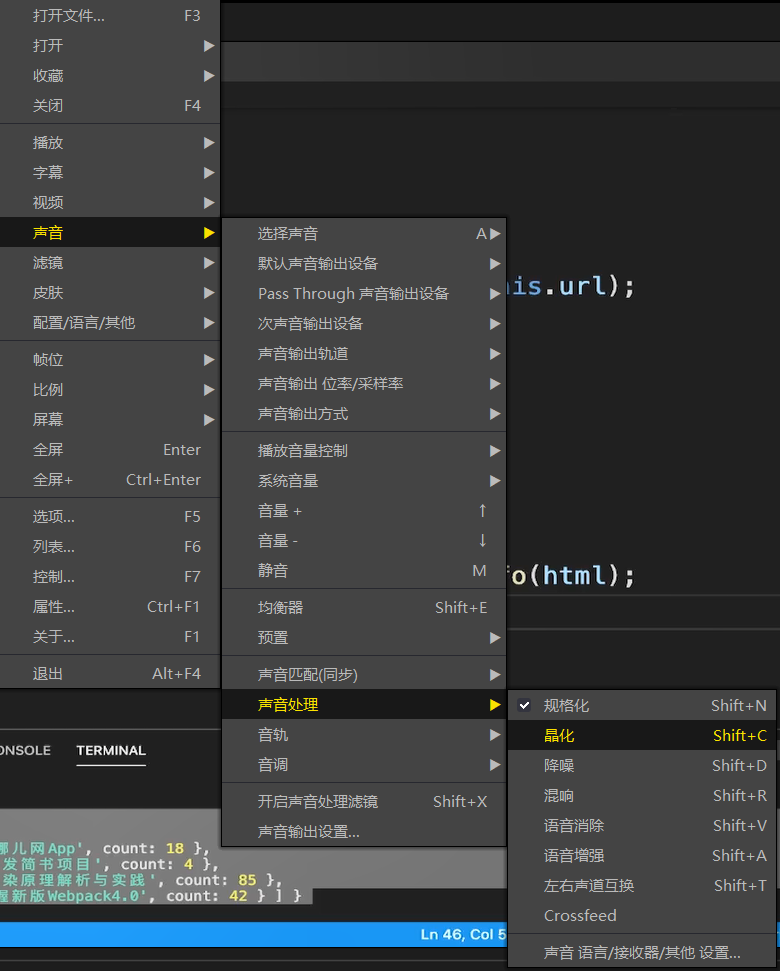Expand the 字幕 submenu
Screen dimensions: 780x971
[x=110, y=172]
